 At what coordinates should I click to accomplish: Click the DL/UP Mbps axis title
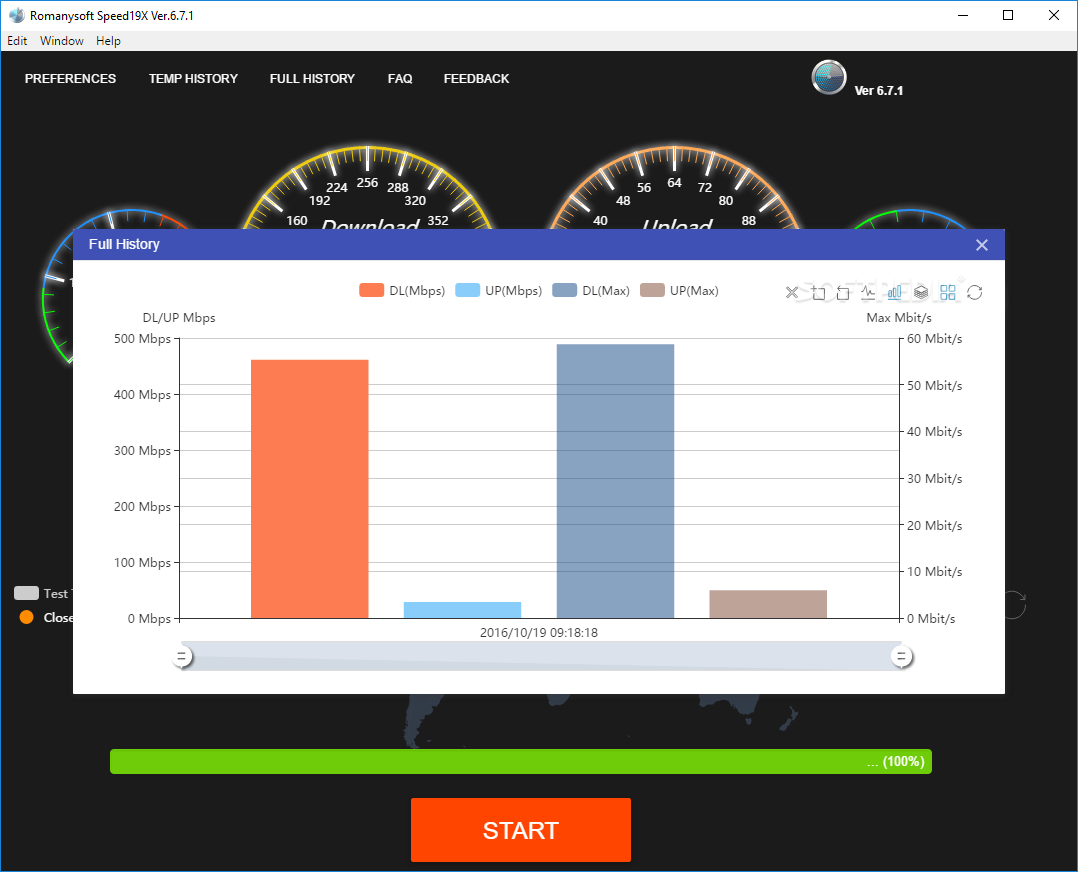pos(179,318)
